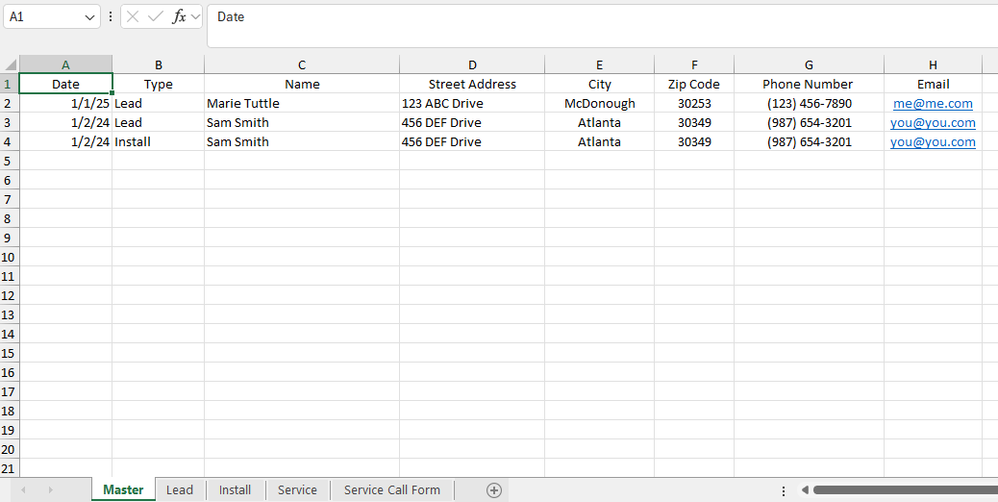Go to the Service Call Form tab
This screenshot has width=998, height=502.
(x=392, y=490)
